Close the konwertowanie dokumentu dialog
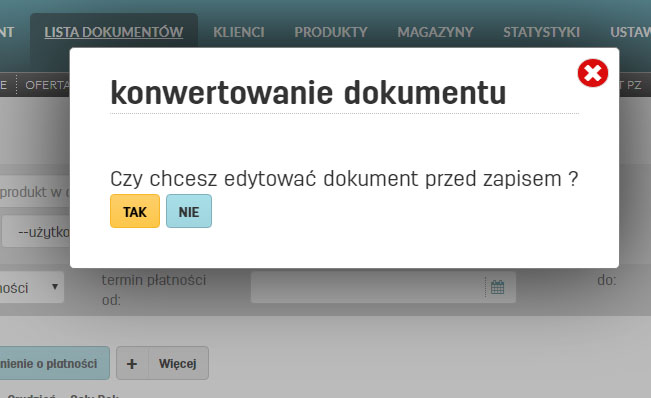Screen dimensions: 651x398 click(592, 73)
